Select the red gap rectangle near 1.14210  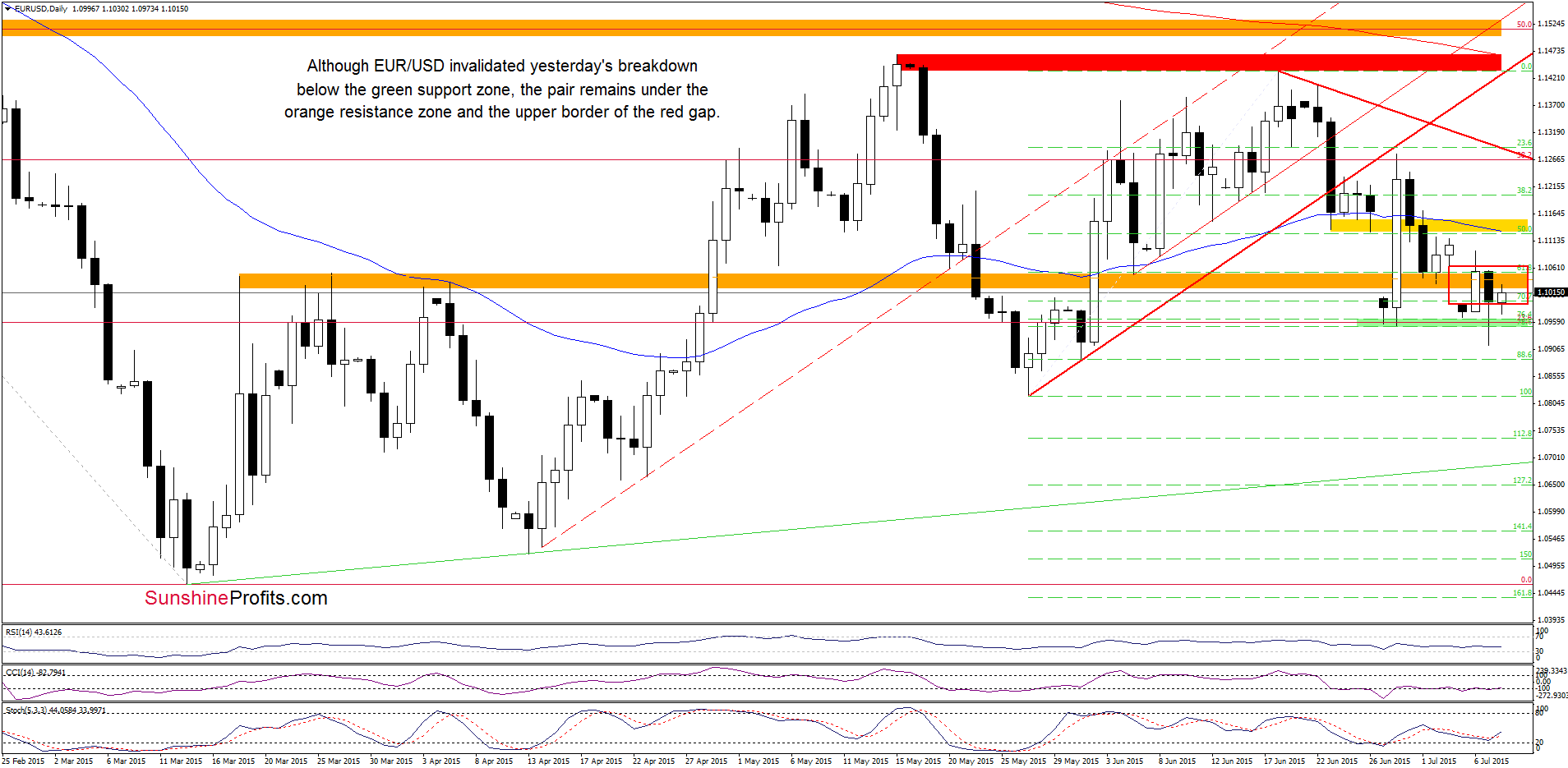point(1198,62)
